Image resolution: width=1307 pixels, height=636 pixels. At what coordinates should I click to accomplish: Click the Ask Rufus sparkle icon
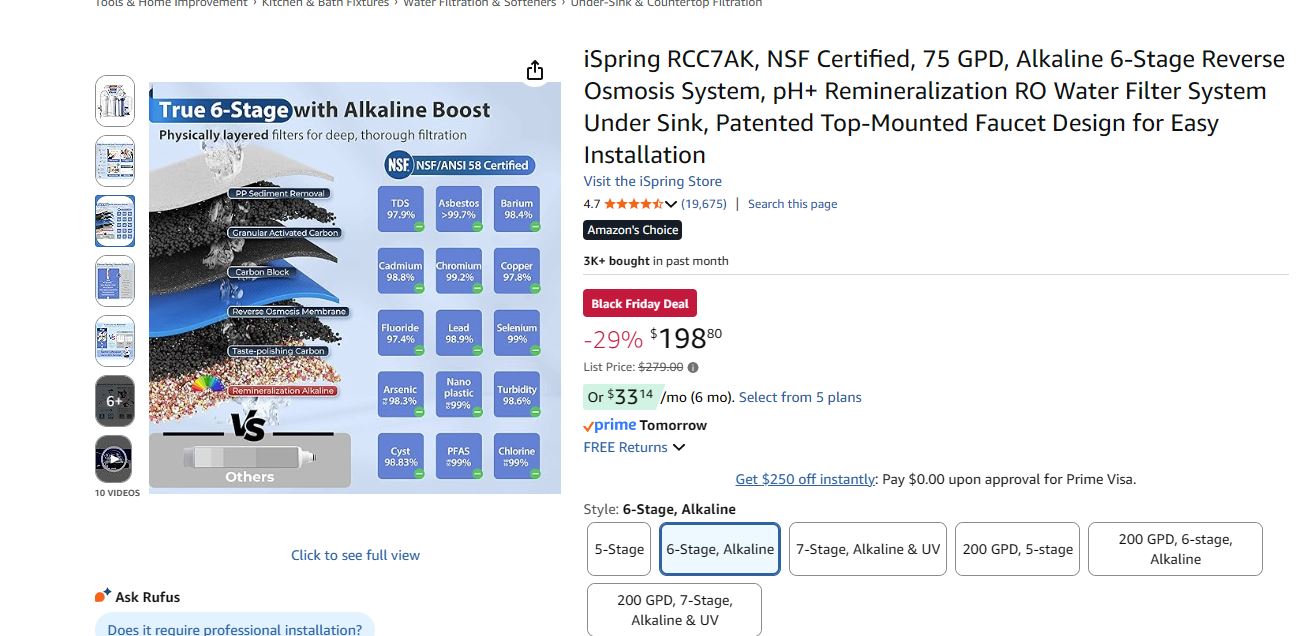(x=102, y=596)
